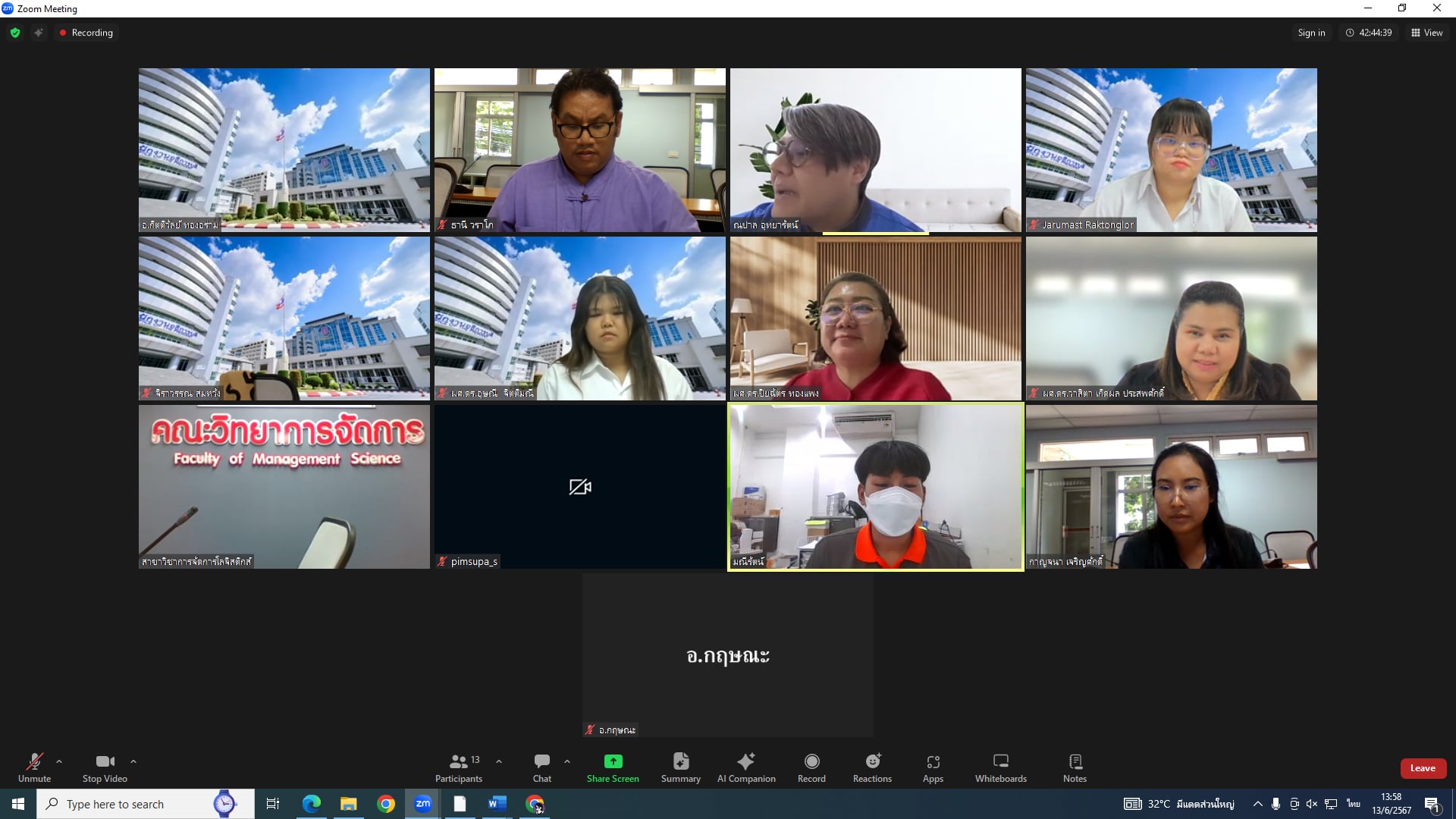Start recording with the Record button
Screen dimensions: 1456x819
pos(811,767)
